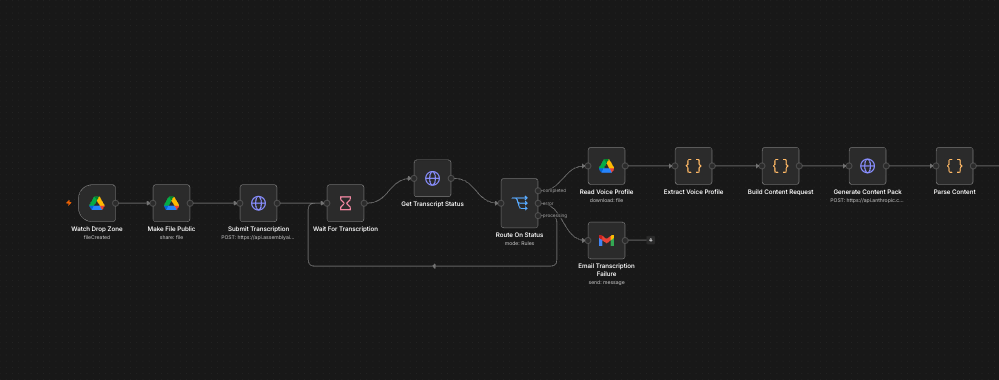The image size is (999, 380).
Task: Click the "Route On Status" label
Action: pos(519,235)
